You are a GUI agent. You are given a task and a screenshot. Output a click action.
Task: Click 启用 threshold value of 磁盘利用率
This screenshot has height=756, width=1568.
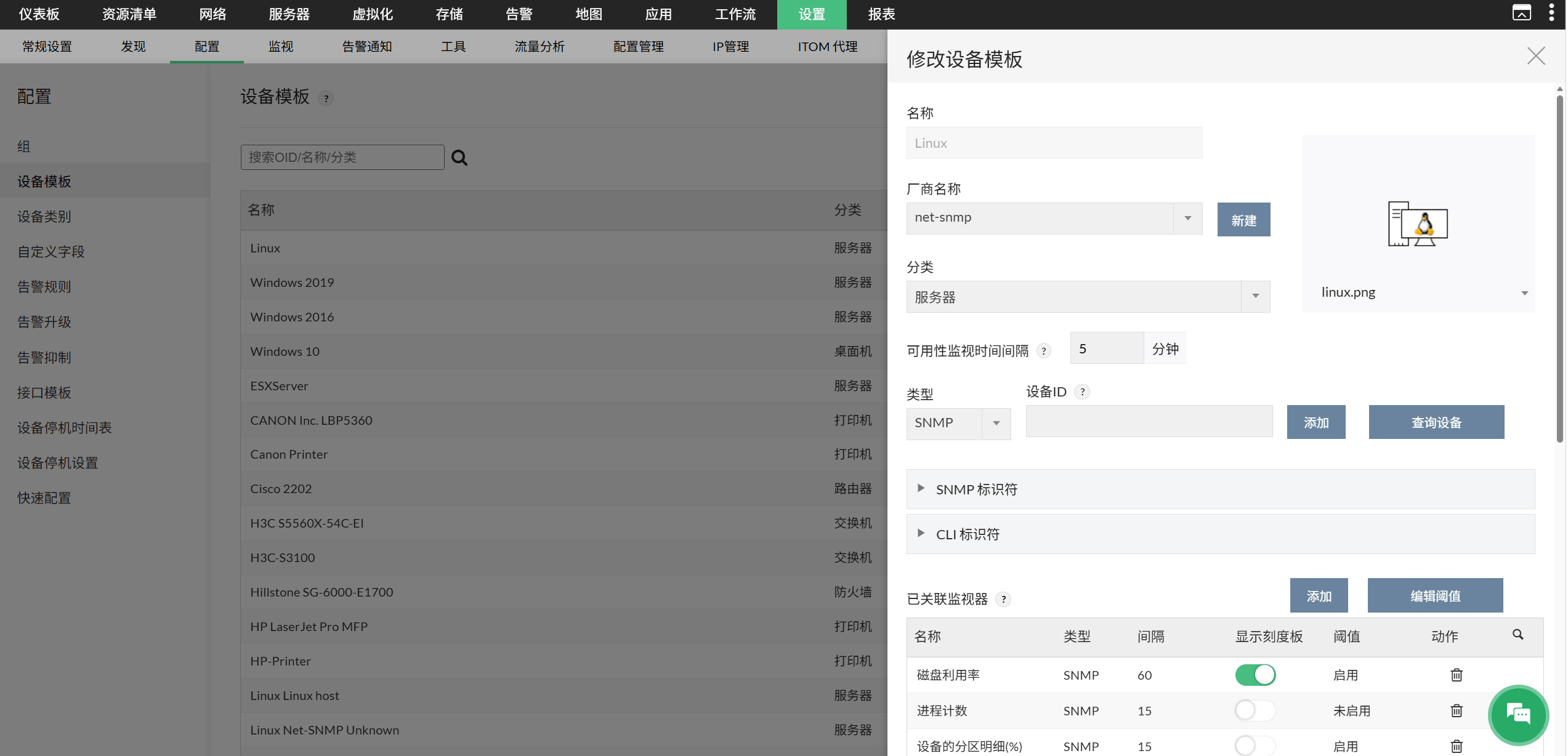point(1345,675)
